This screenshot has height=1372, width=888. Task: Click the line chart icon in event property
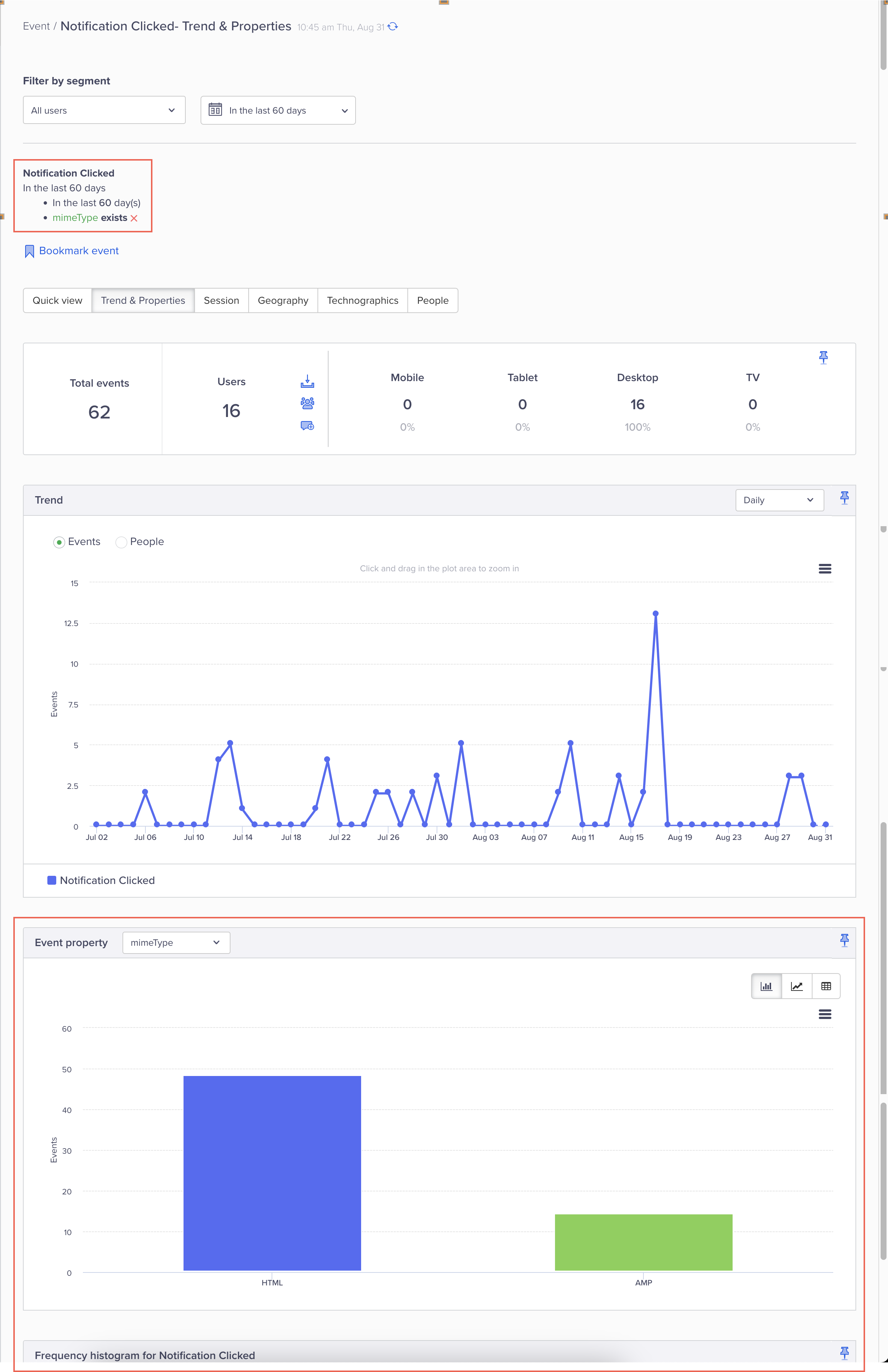[797, 986]
